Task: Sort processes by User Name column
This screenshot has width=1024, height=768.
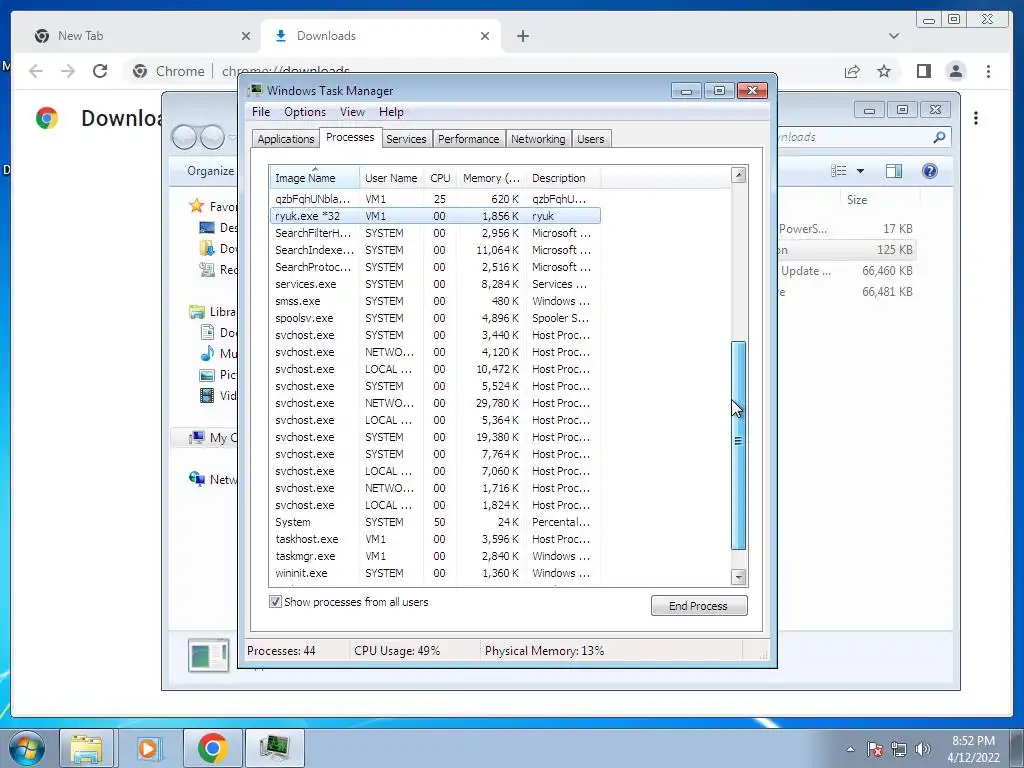Action: [391, 178]
